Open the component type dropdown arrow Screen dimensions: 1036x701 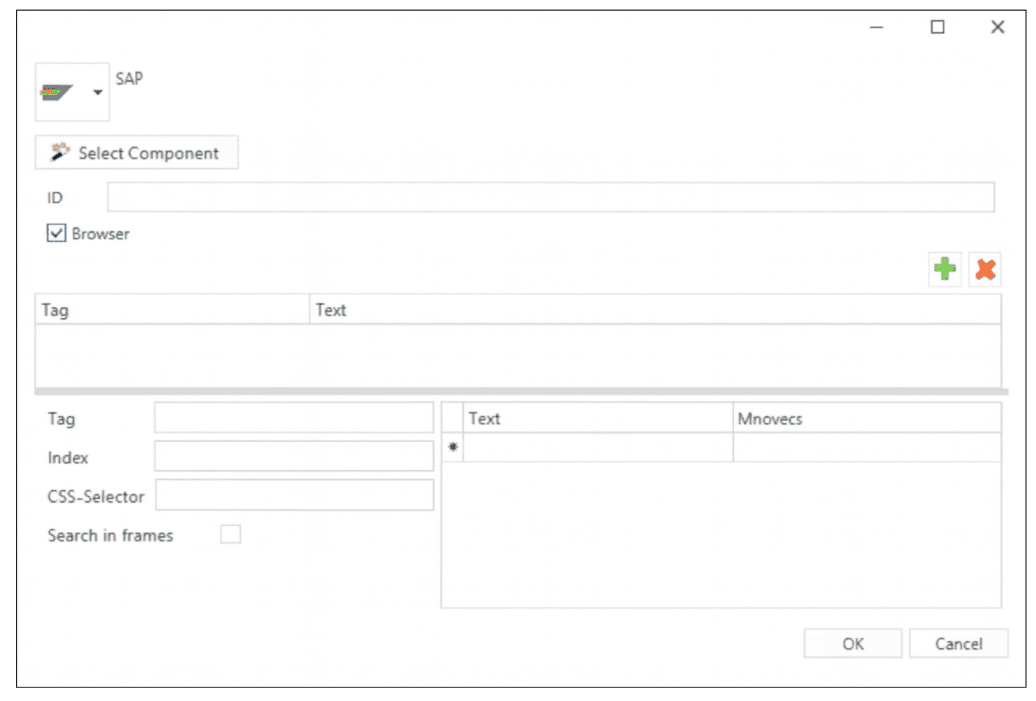[x=97, y=92]
